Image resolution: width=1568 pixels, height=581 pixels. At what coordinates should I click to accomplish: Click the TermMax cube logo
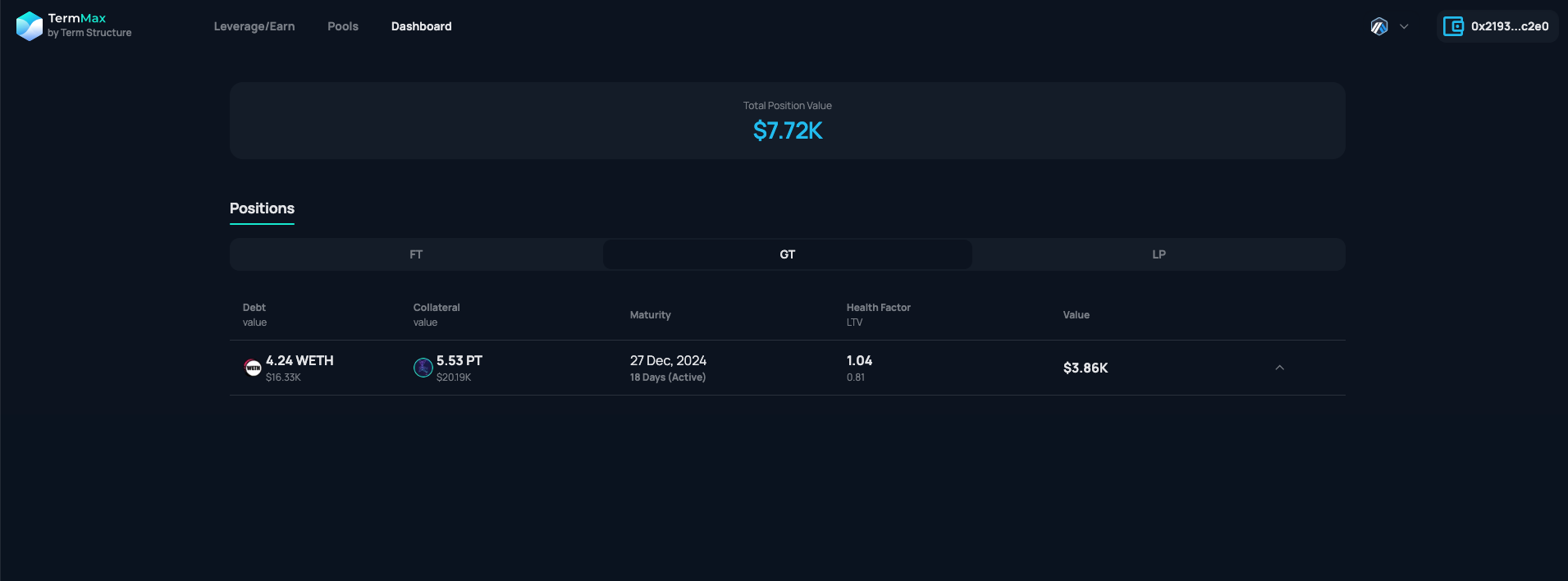pos(30,26)
